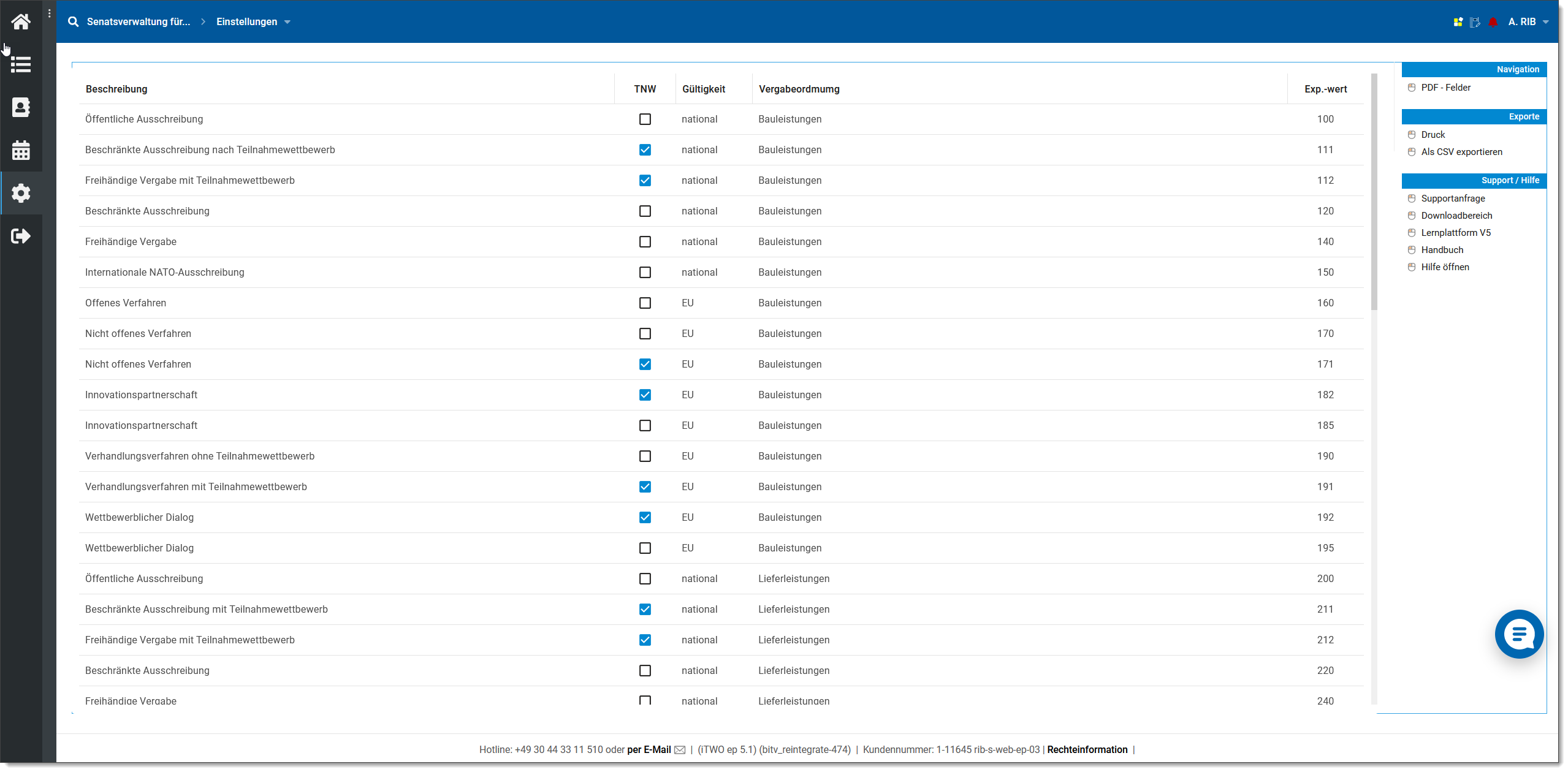The image size is (1568, 772).
Task: Click the yellow widgets icon
Action: (1458, 22)
